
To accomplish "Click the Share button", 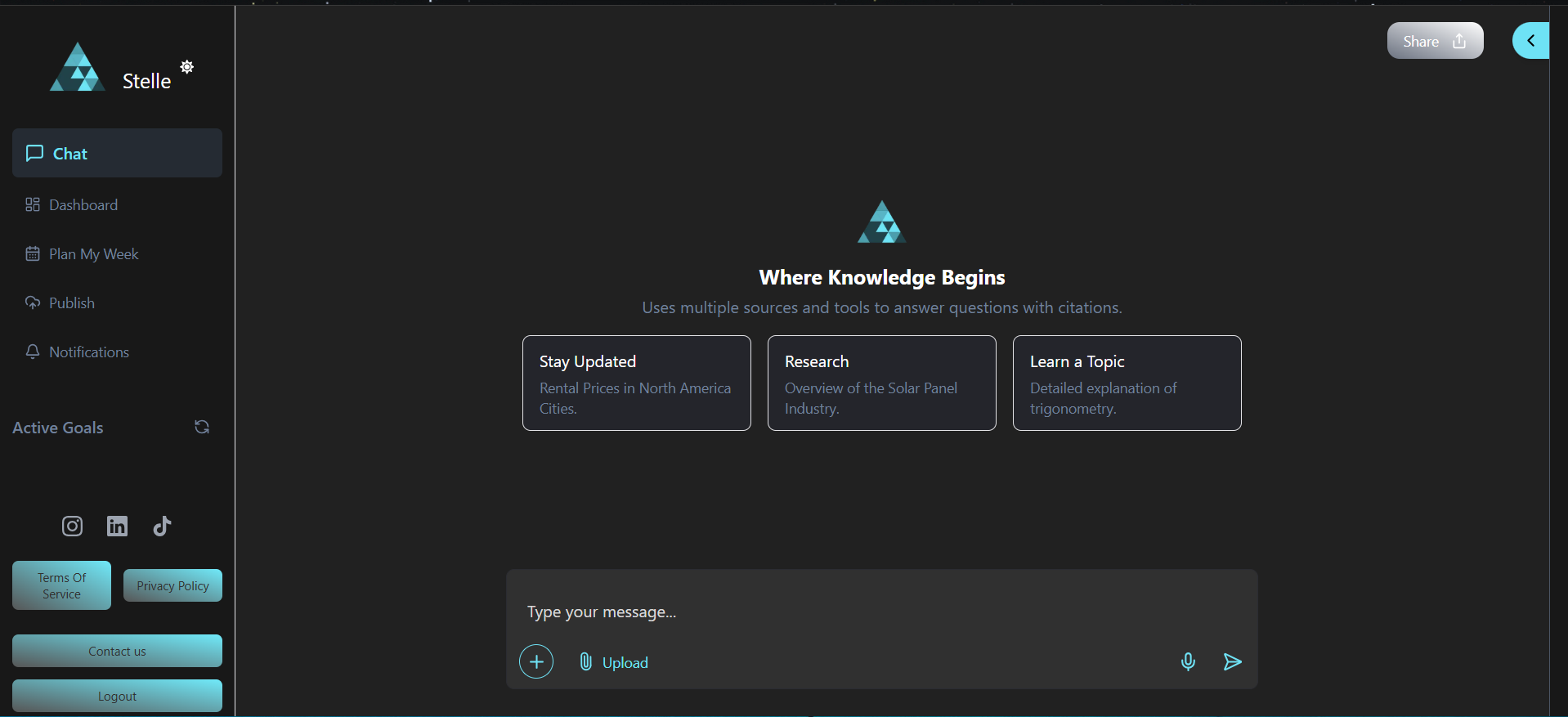I will [1435, 41].
